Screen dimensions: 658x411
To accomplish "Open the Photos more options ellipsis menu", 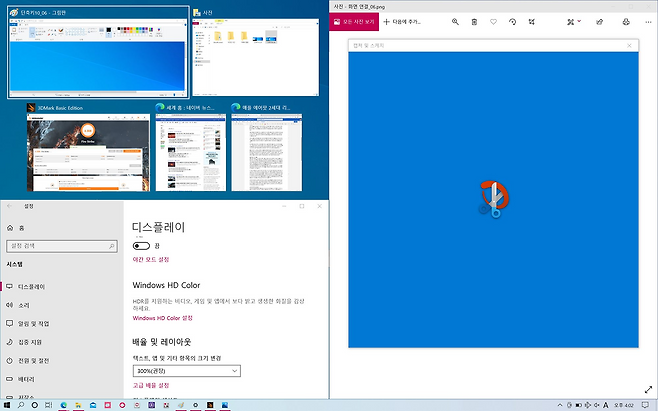I will click(646, 21).
